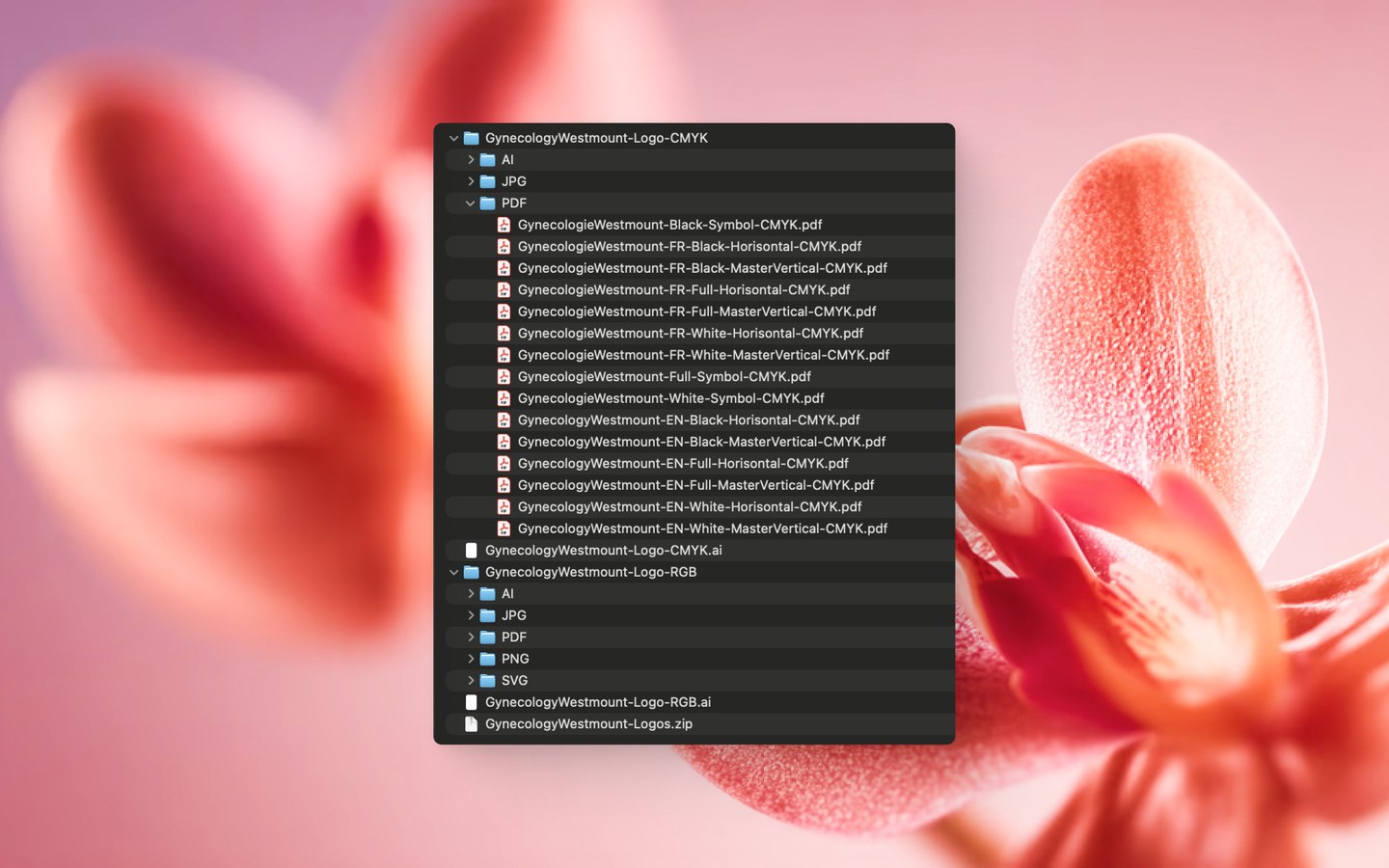Image resolution: width=1389 pixels, height=868 pixels.
Task: Collapse the GynecologyWestmount-Logo-CMYK folder
Action: (x=453, y=138)
